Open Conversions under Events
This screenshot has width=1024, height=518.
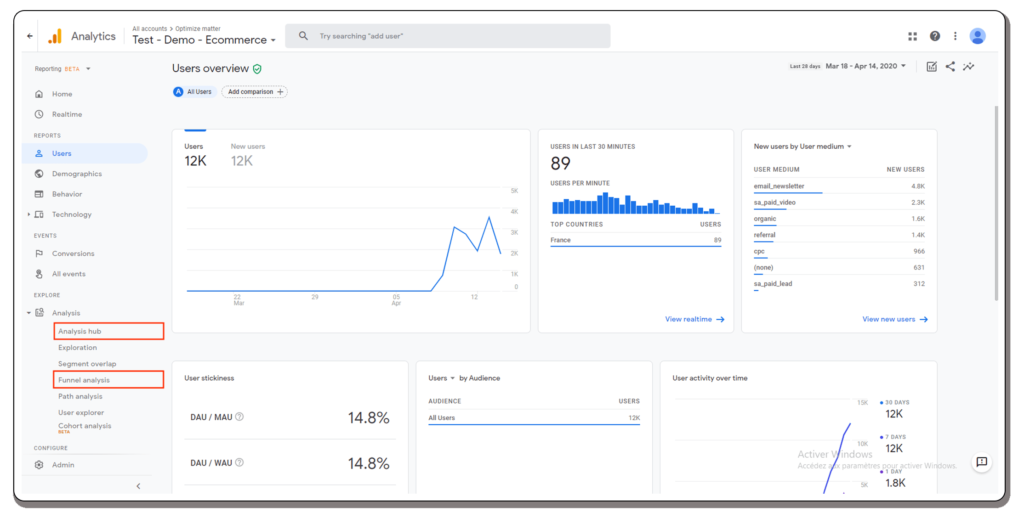tap(73, 253)
